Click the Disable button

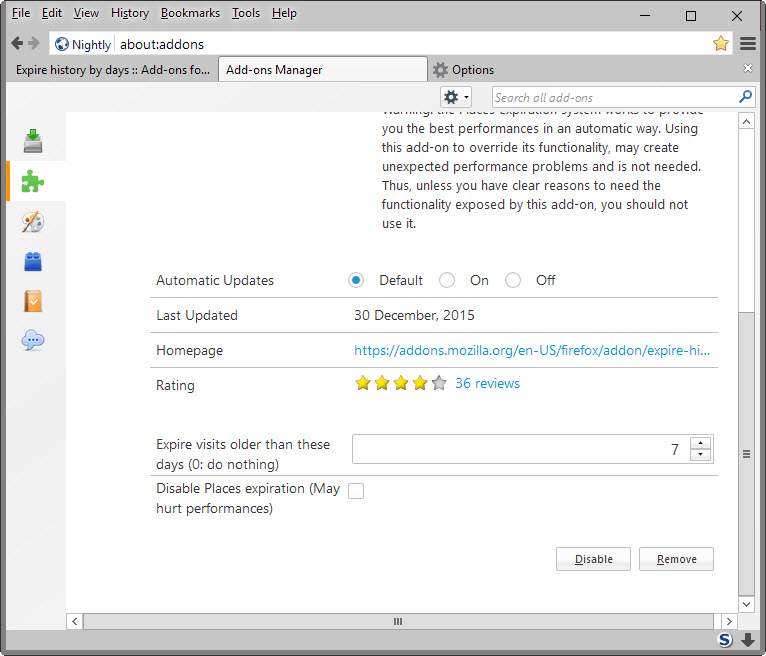click(593, 559)
